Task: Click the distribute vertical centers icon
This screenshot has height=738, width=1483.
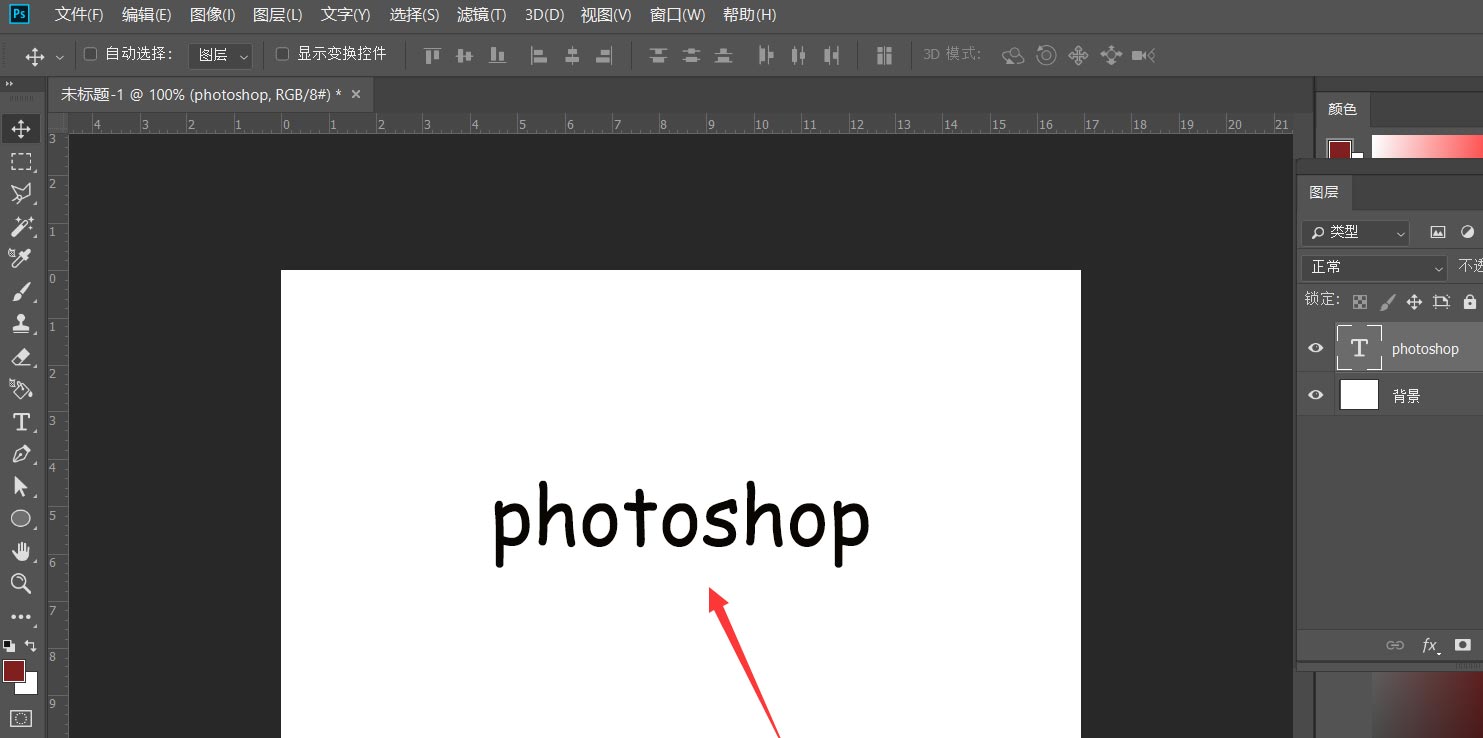Action: (x=690, y=56)
